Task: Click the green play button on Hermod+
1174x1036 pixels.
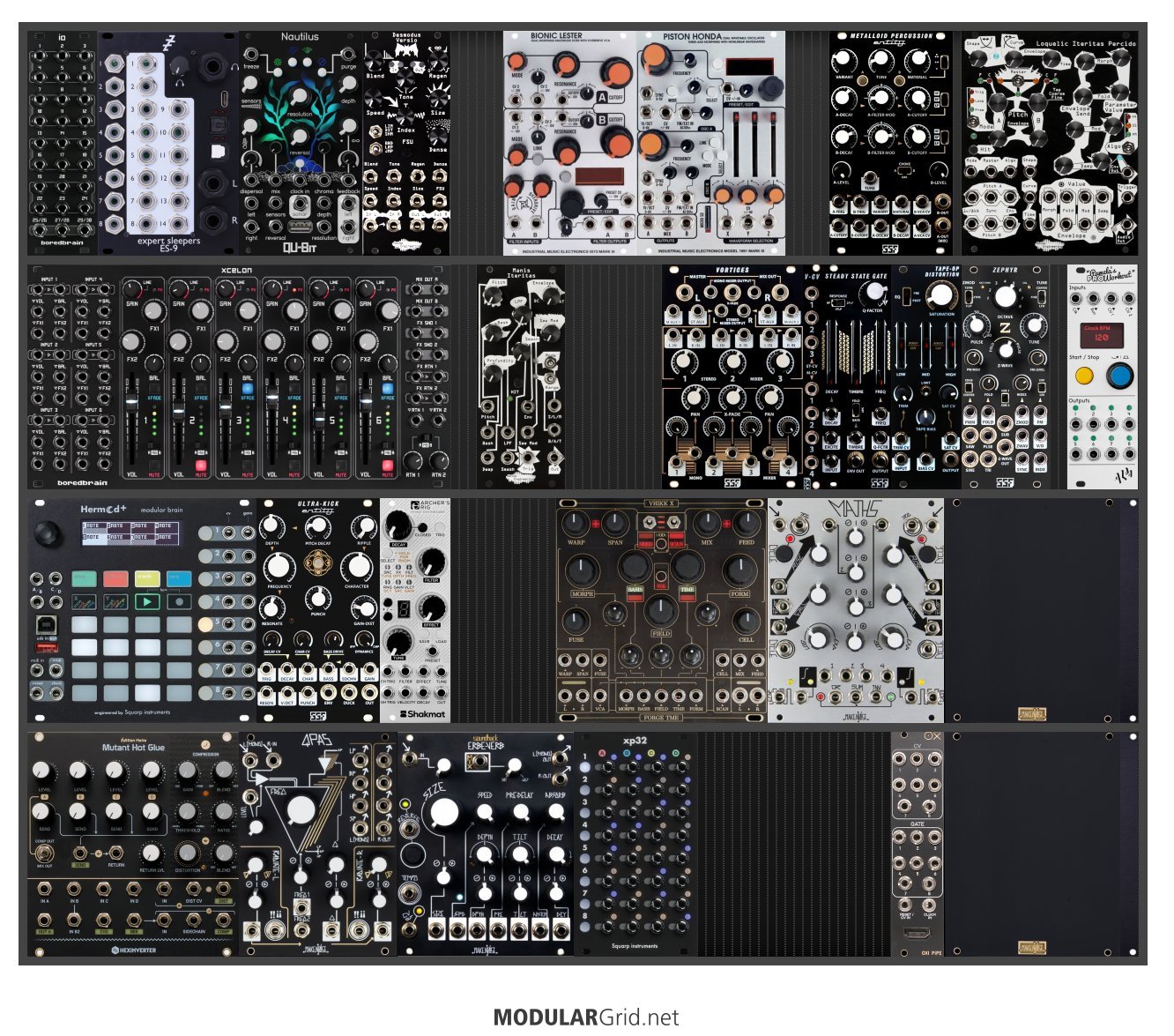Action: 147,602
